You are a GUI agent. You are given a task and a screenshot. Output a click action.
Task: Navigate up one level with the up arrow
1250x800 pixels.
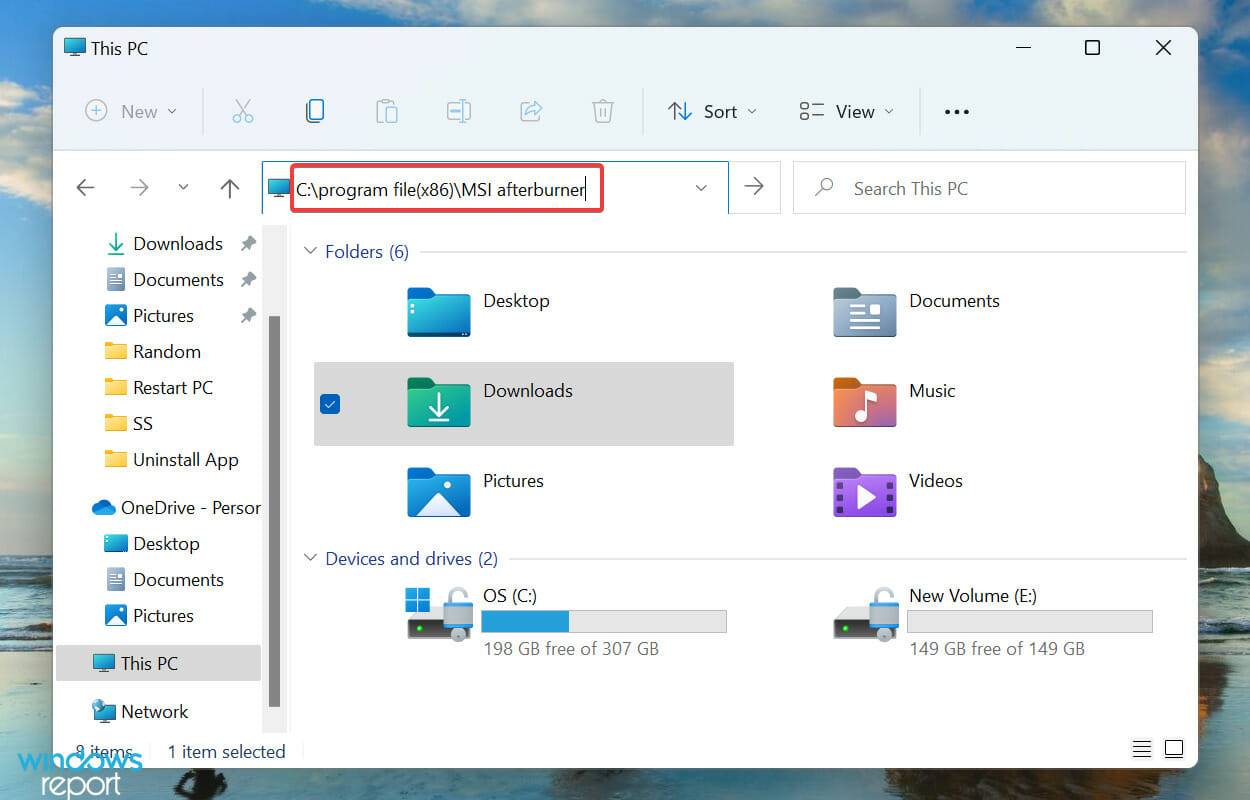pos(229,188)
